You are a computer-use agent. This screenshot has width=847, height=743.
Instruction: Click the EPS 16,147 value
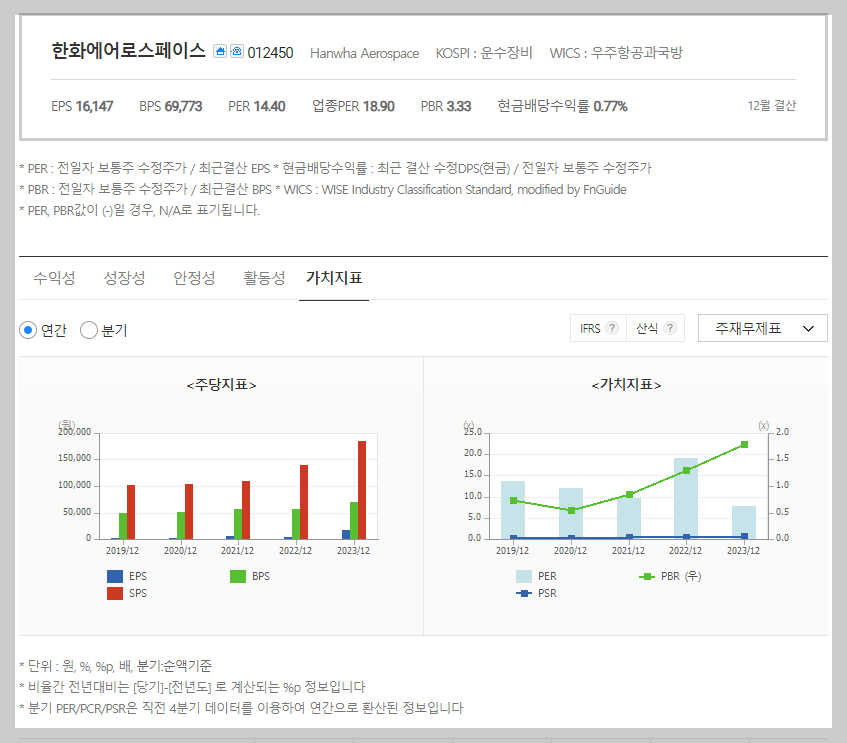(82, 106)
